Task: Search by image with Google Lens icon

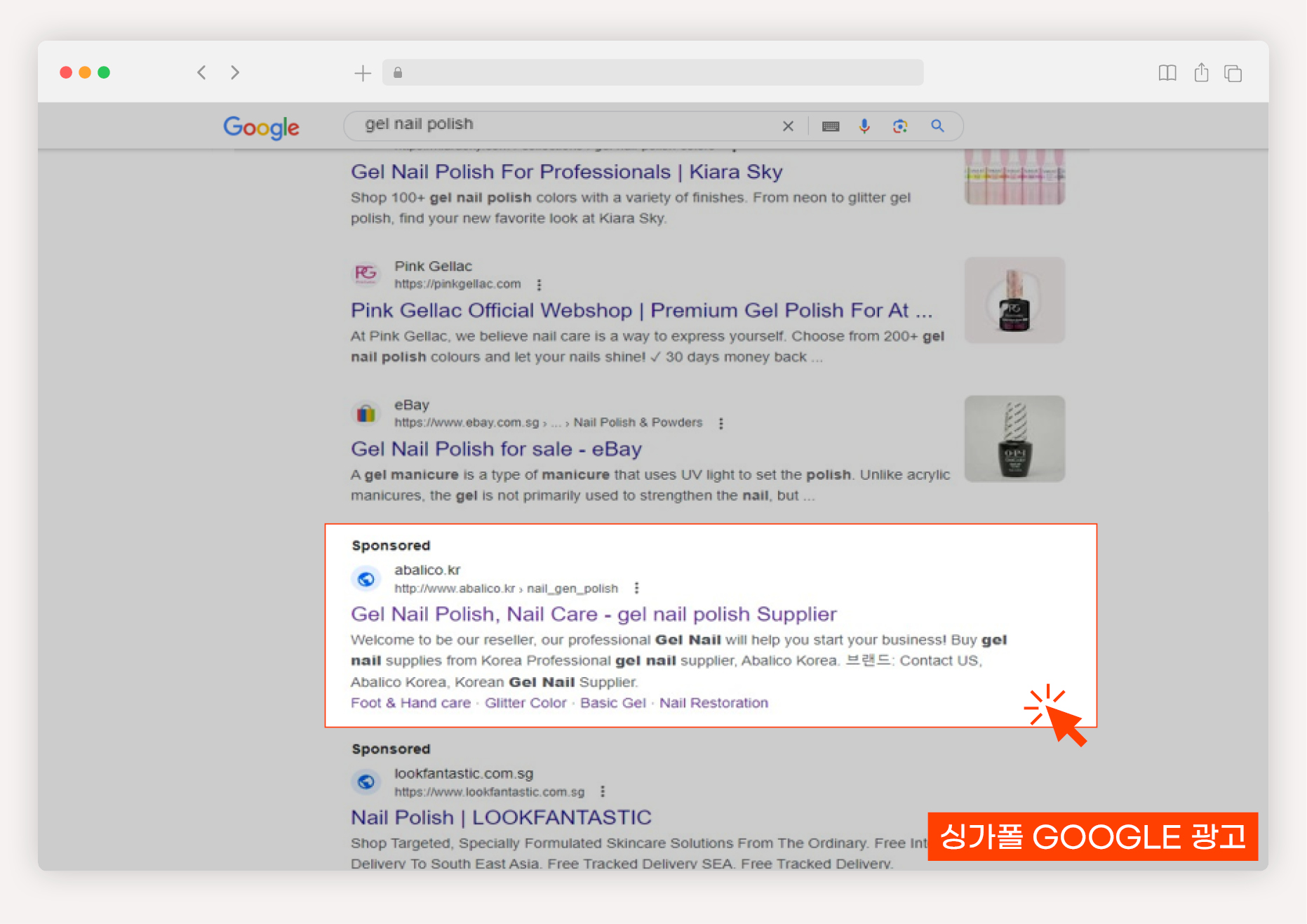Action: click(x=900, y=126)
